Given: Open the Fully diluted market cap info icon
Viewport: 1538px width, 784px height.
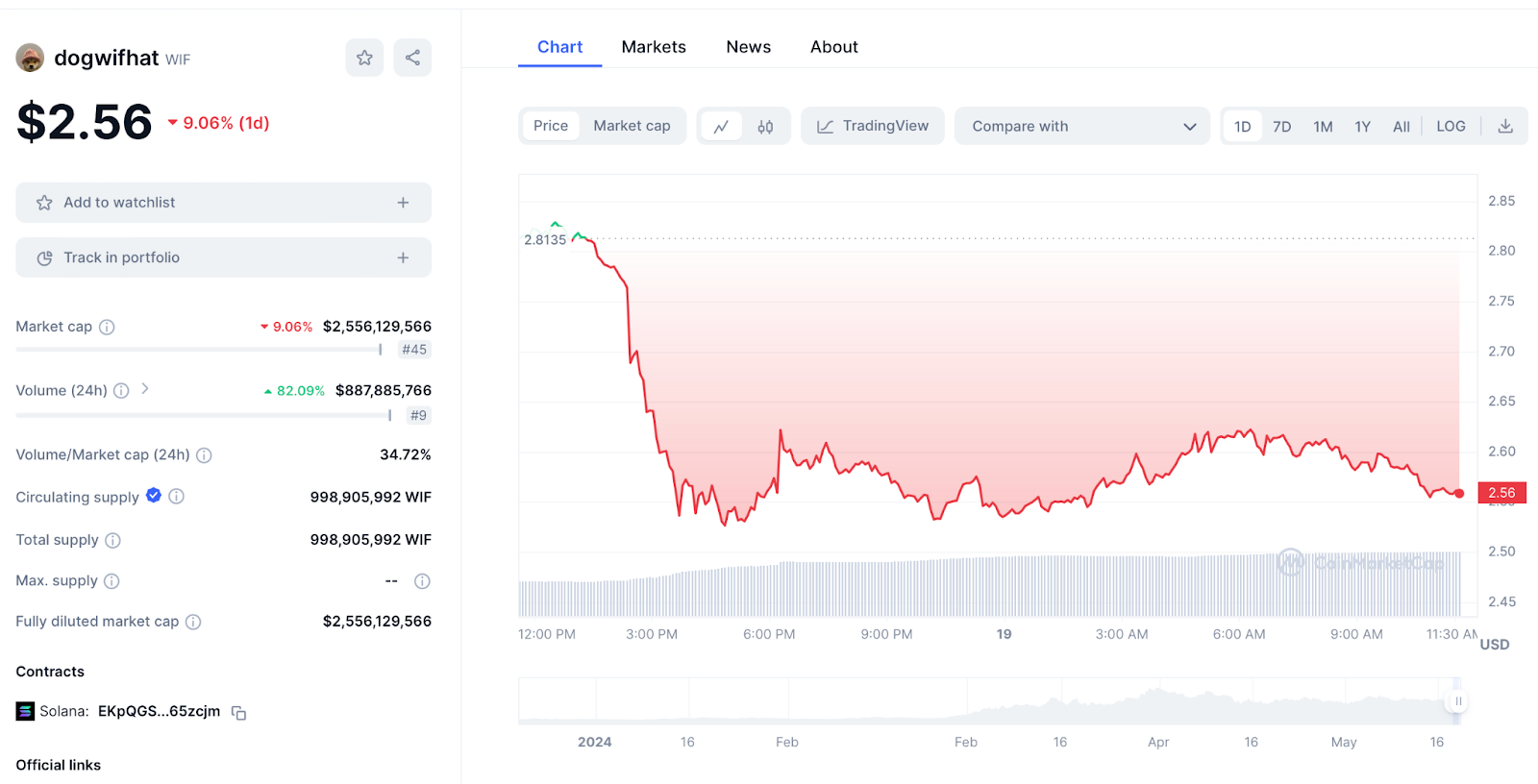Looking at the screenshot, I should tap(193, 622).
